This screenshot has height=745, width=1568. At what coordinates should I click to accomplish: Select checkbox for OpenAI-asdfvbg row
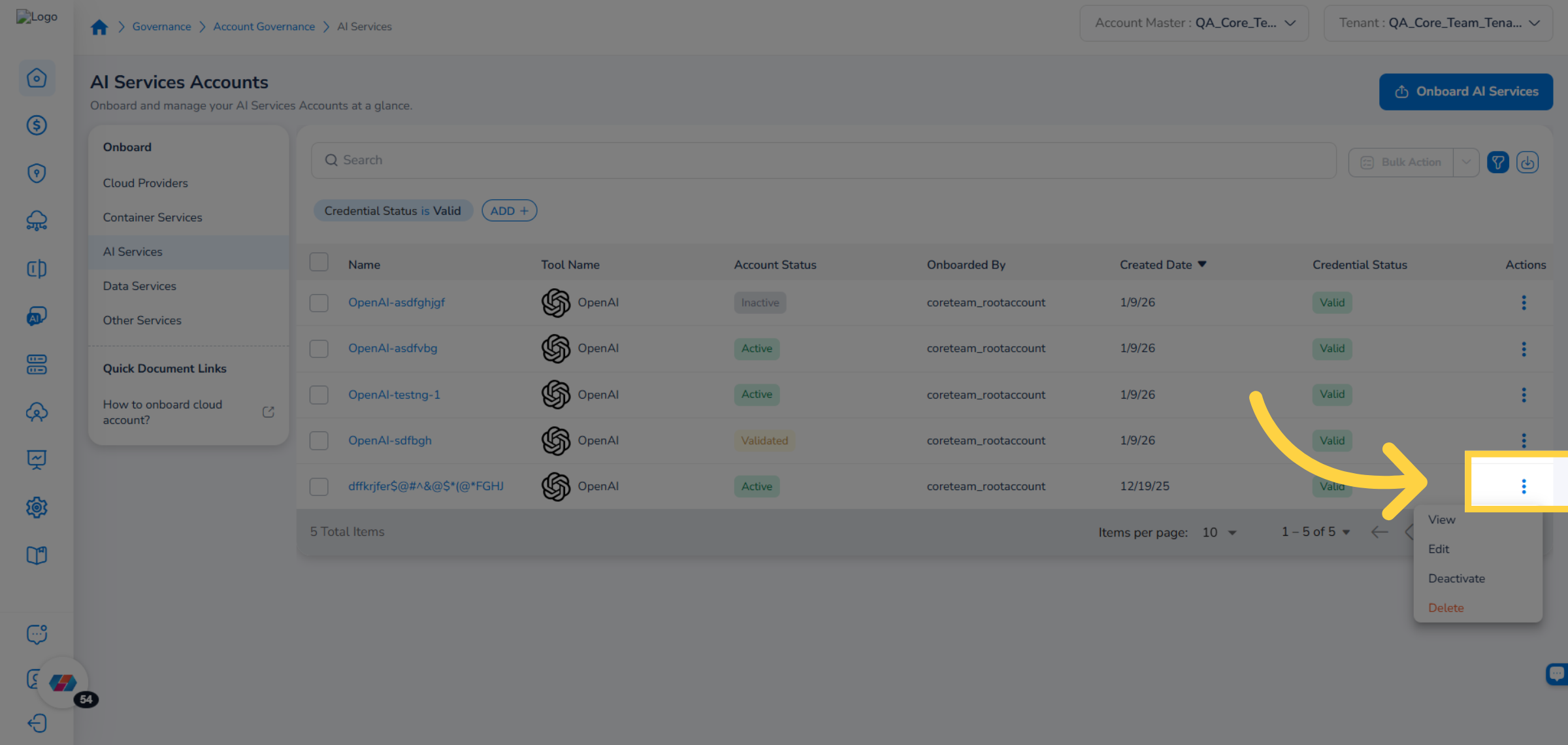(x=319, y=348)
